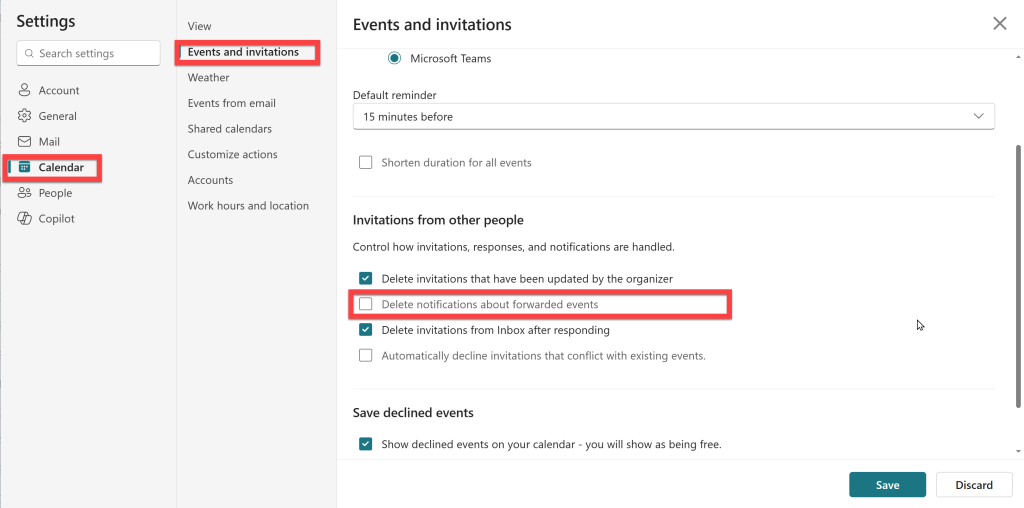Enable automatically decline conflicting invitations
Screen dimensions: 1024x508
click(x=366, y=356)
